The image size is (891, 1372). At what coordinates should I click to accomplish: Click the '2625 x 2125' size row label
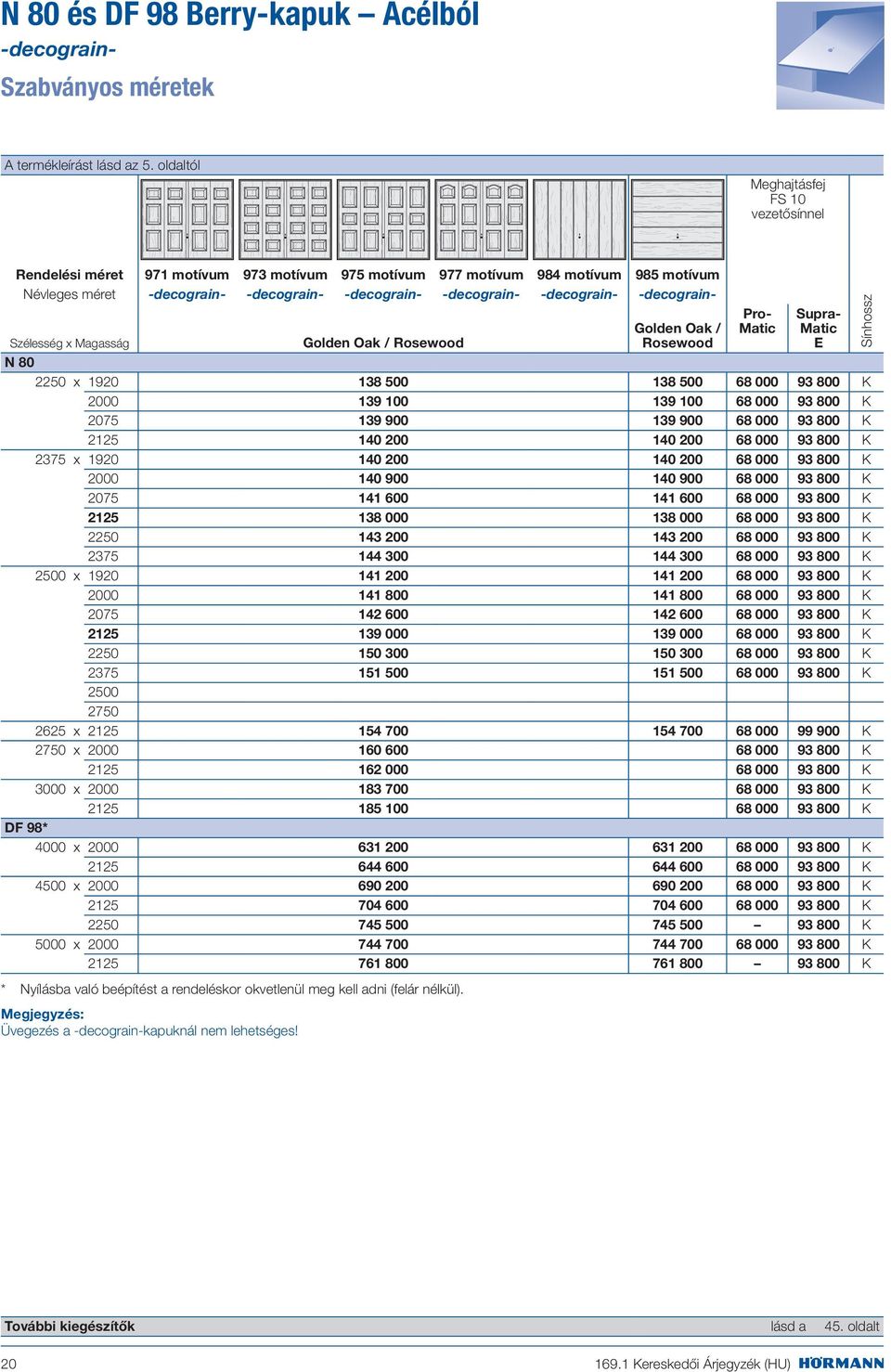[x=77, y=731]
